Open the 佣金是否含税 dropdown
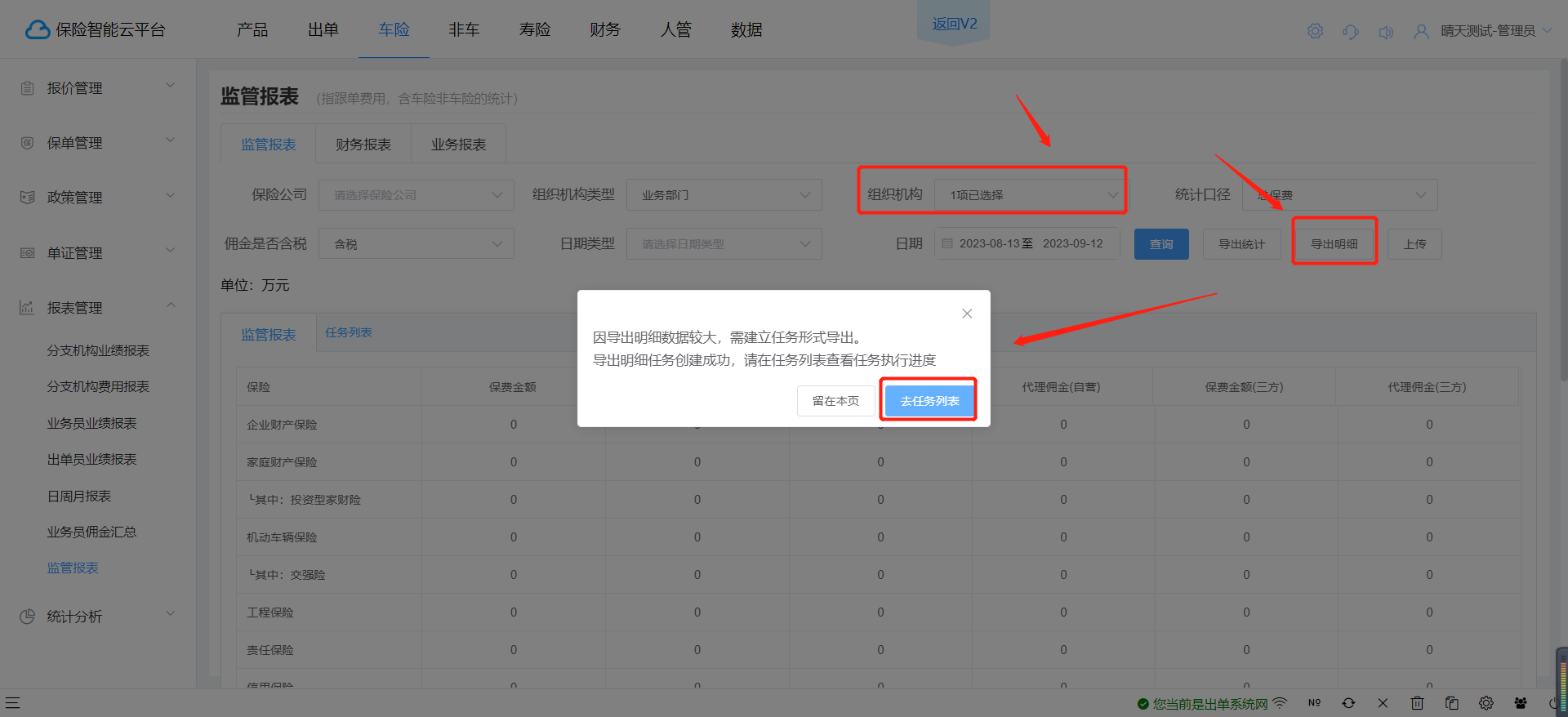 click(416, 244)
